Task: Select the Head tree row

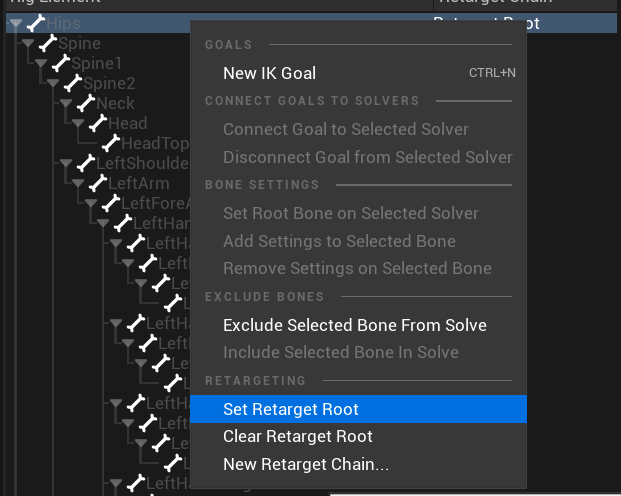Action: point(98,123)
